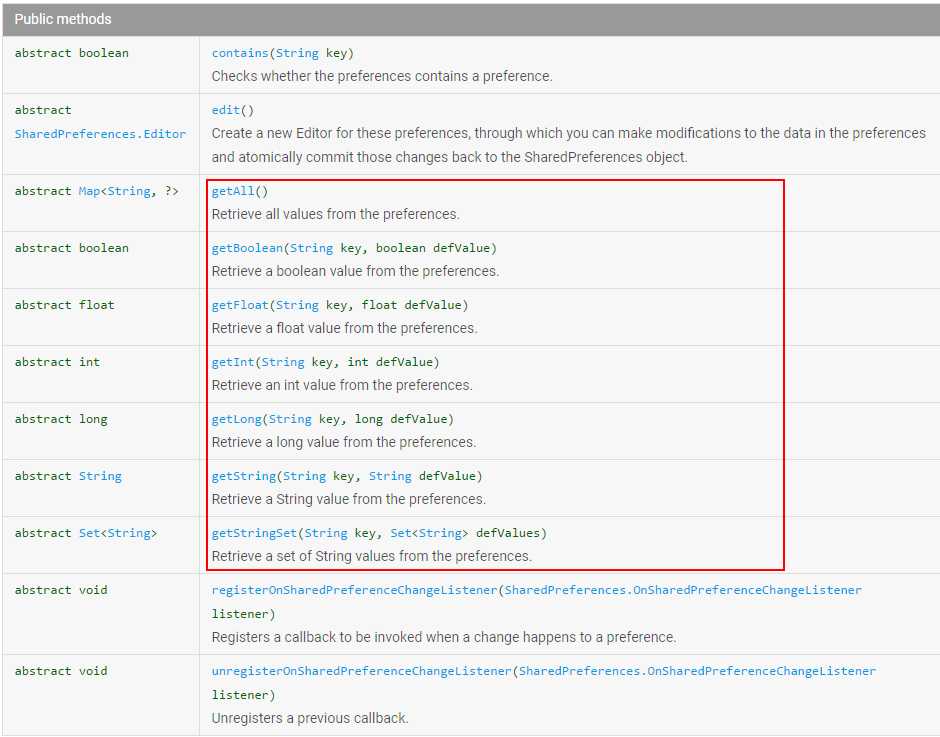Click Set type before defValues parameter
This screenshot has height=737, width=940.
[x=400, y=533]
